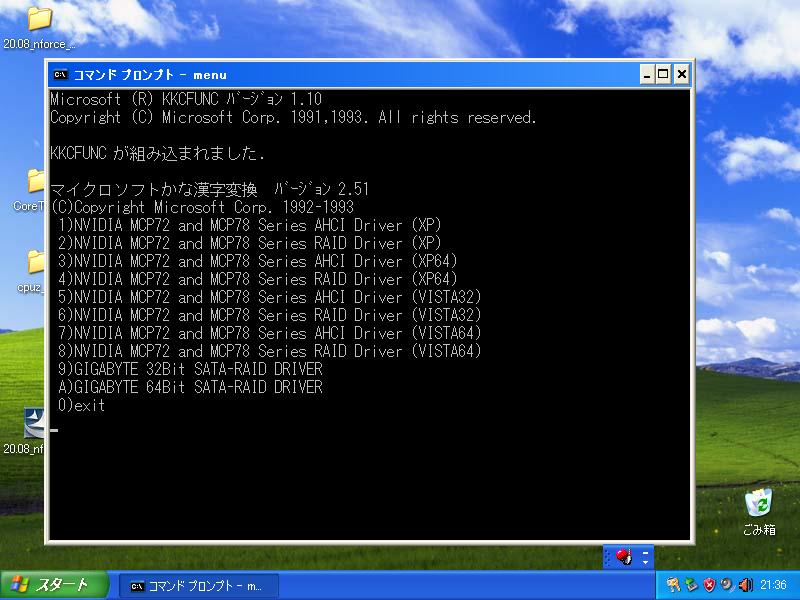Open the language bar options arrow
The width and height of the screenshot is (800, 600).
645,562
